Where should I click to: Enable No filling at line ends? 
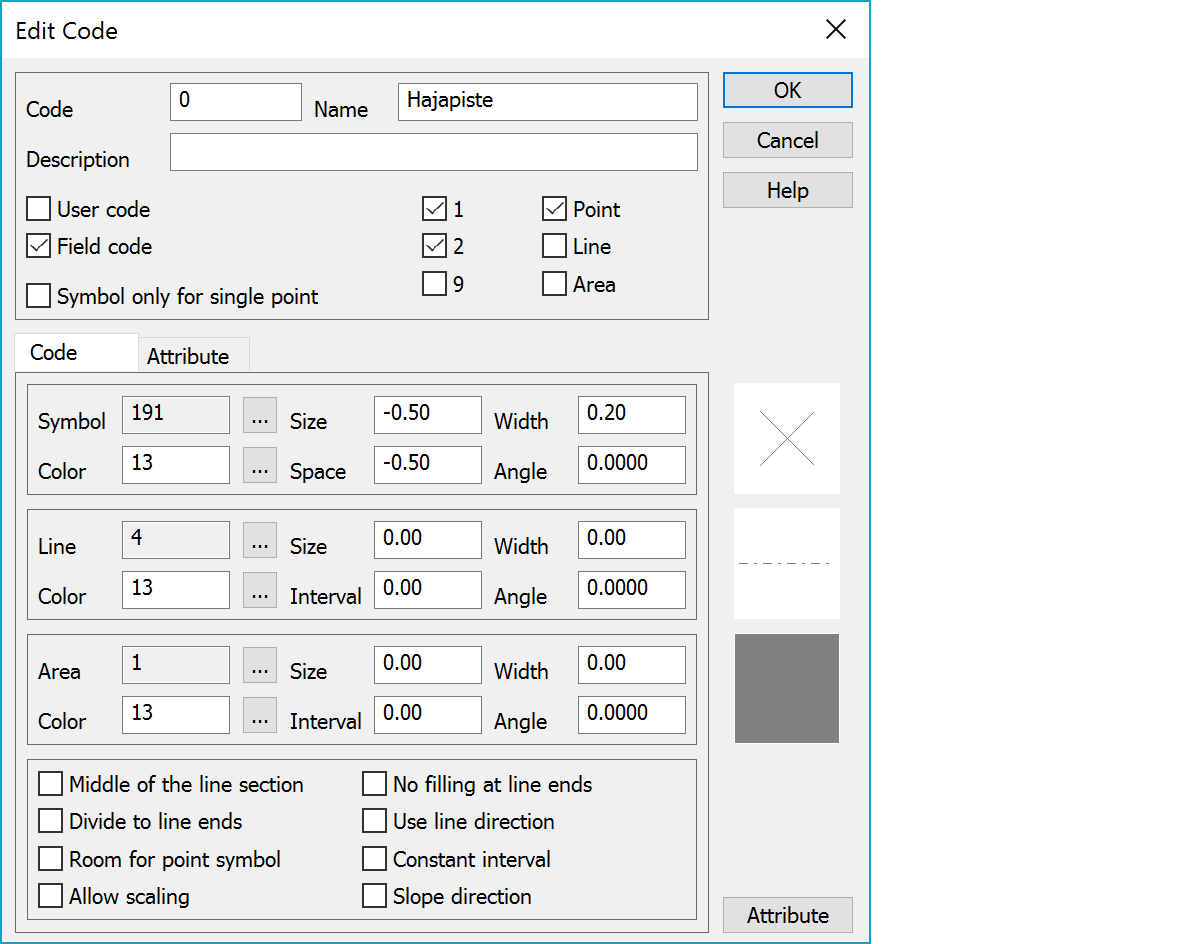(374, 784)
